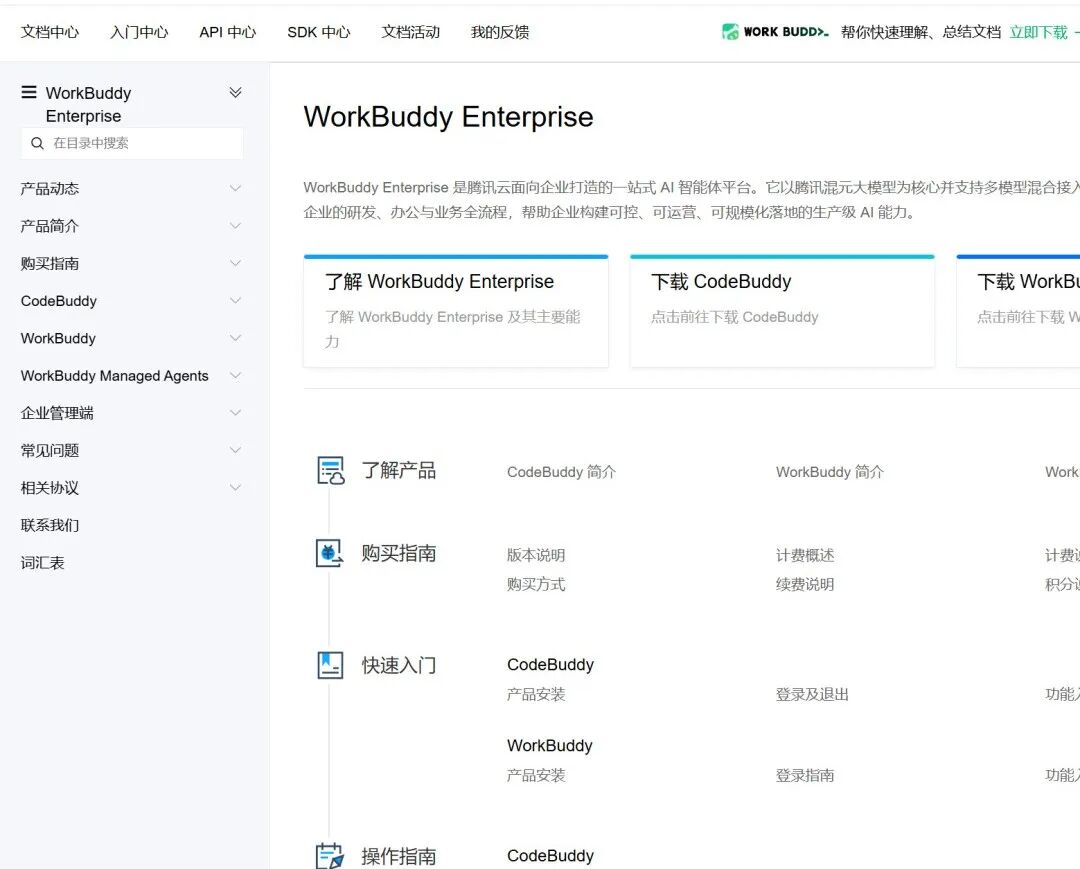This screenshot has height=869, width=1080.
Task: Open the 计费概述 link
Action: click(x=805, y=555)
